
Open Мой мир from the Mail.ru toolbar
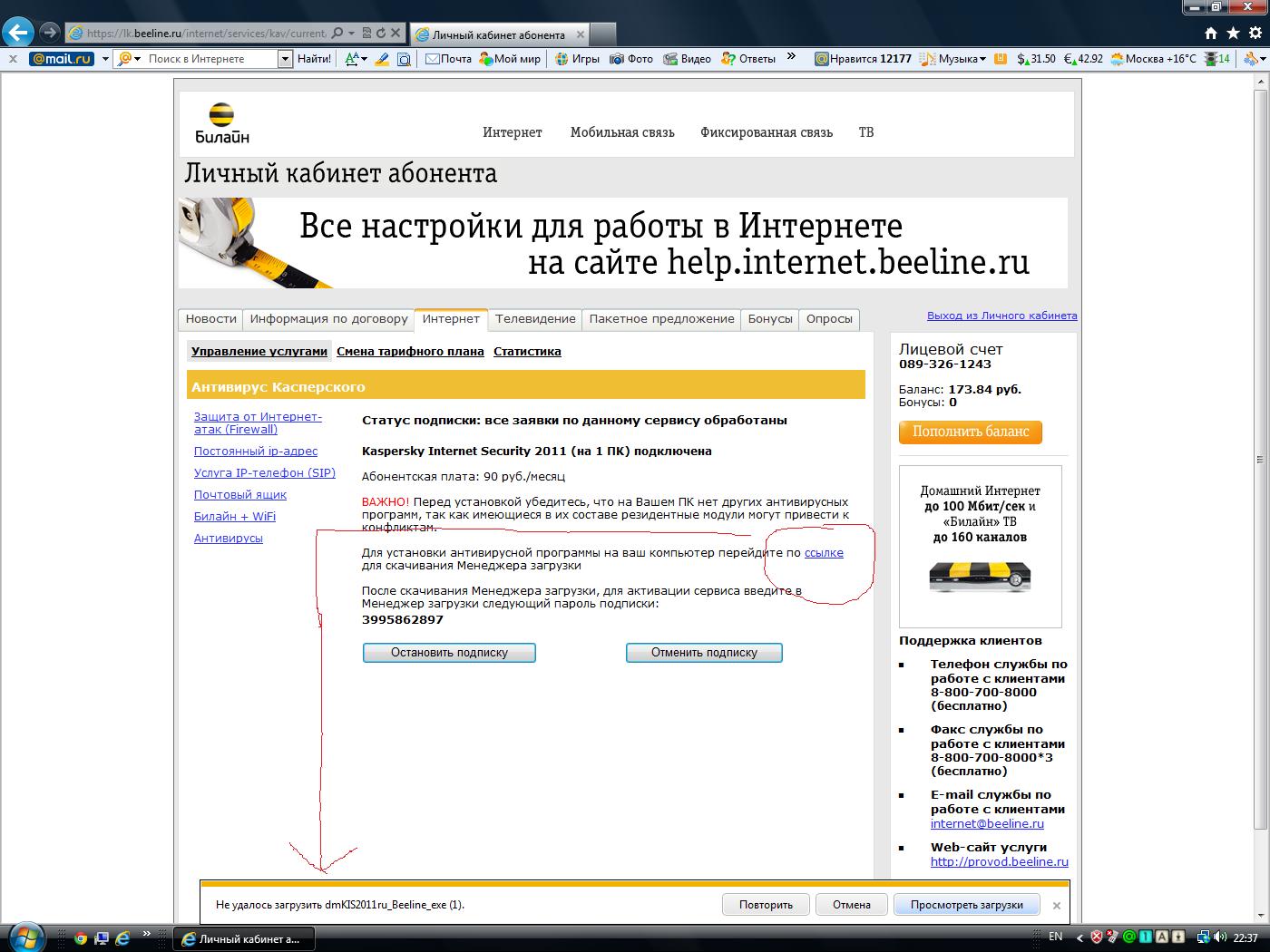(x=508, y=59)
